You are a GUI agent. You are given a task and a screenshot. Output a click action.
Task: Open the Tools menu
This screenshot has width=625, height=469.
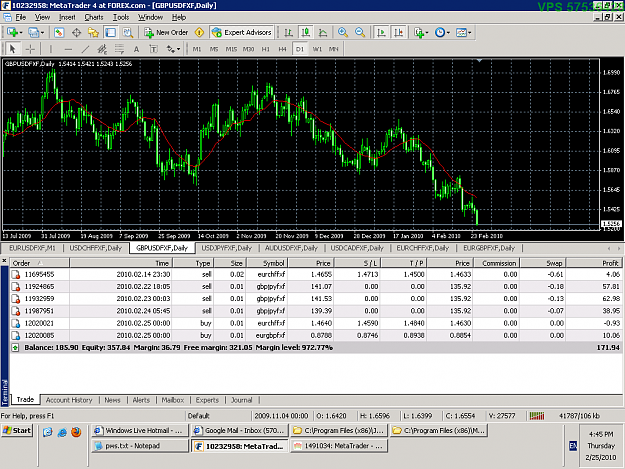(x=121, y=17)
